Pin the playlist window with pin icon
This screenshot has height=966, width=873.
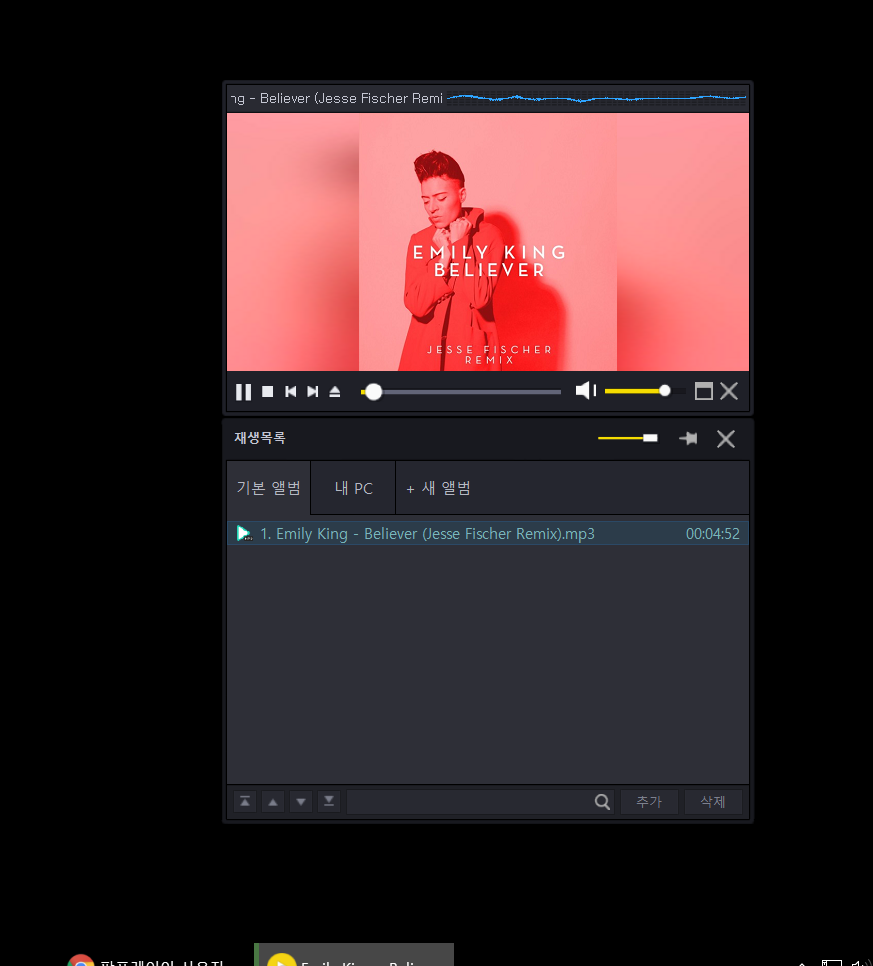point(688,439)
